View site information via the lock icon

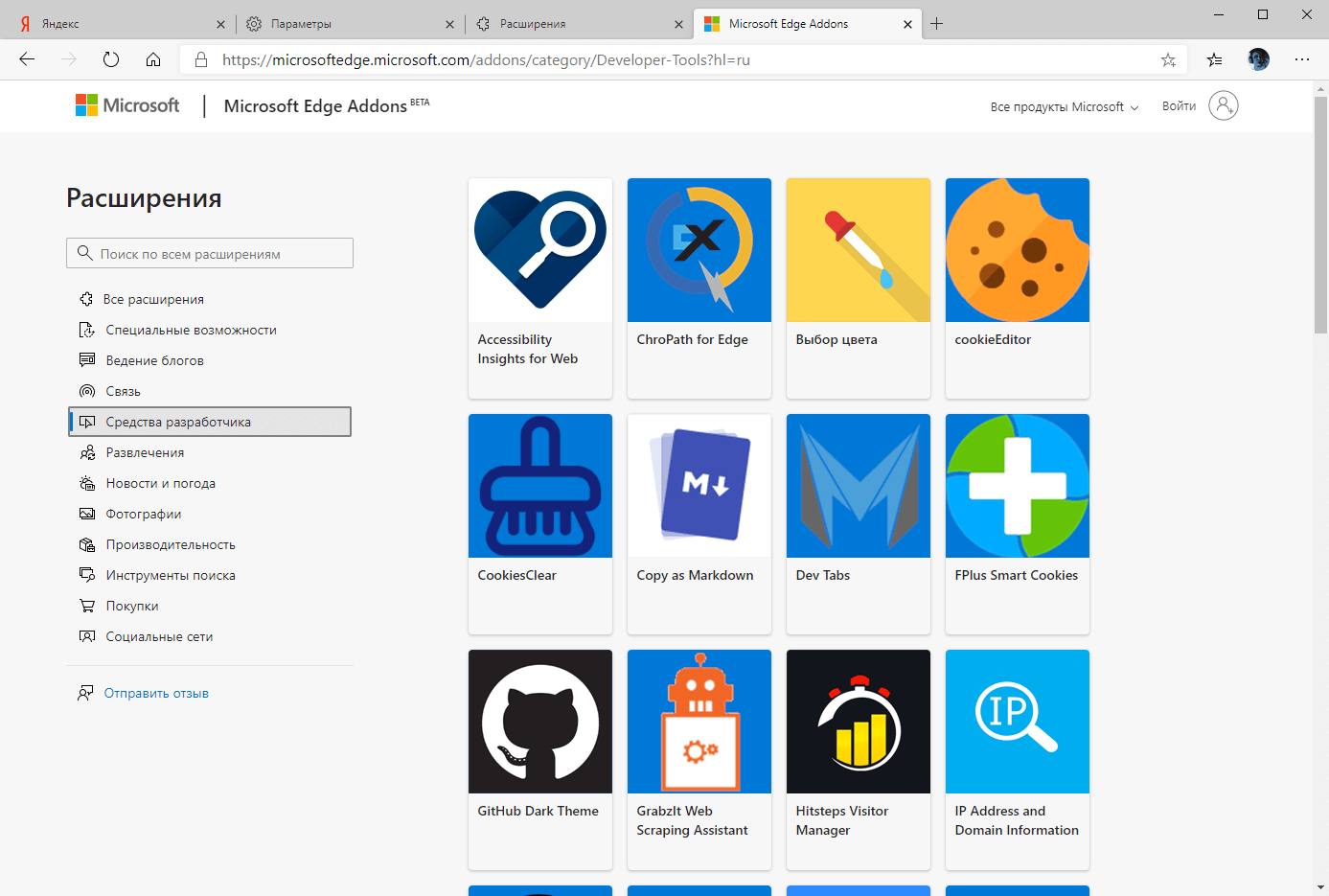(201, 59)
